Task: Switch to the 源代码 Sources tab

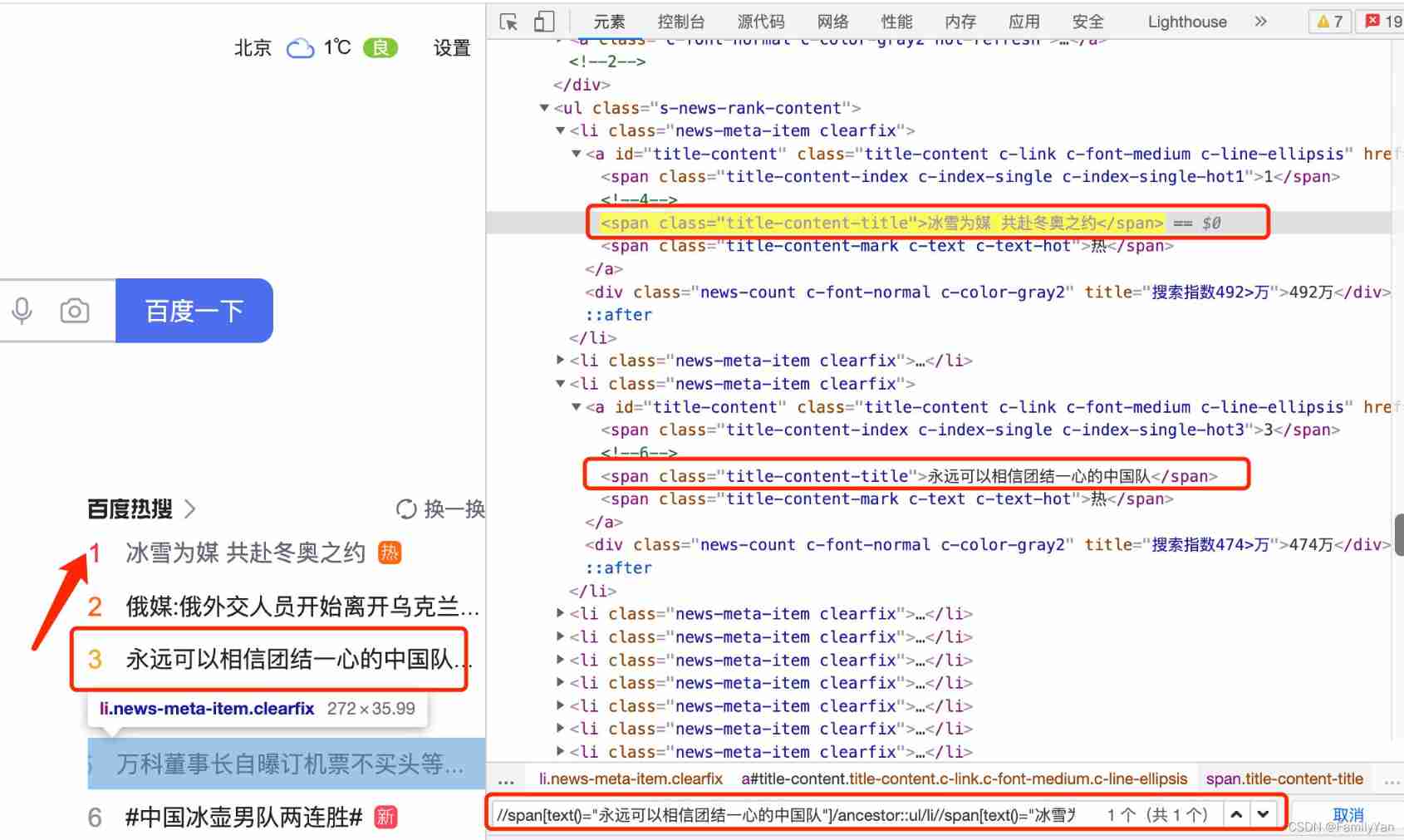Action: click(x=761, y=22)
